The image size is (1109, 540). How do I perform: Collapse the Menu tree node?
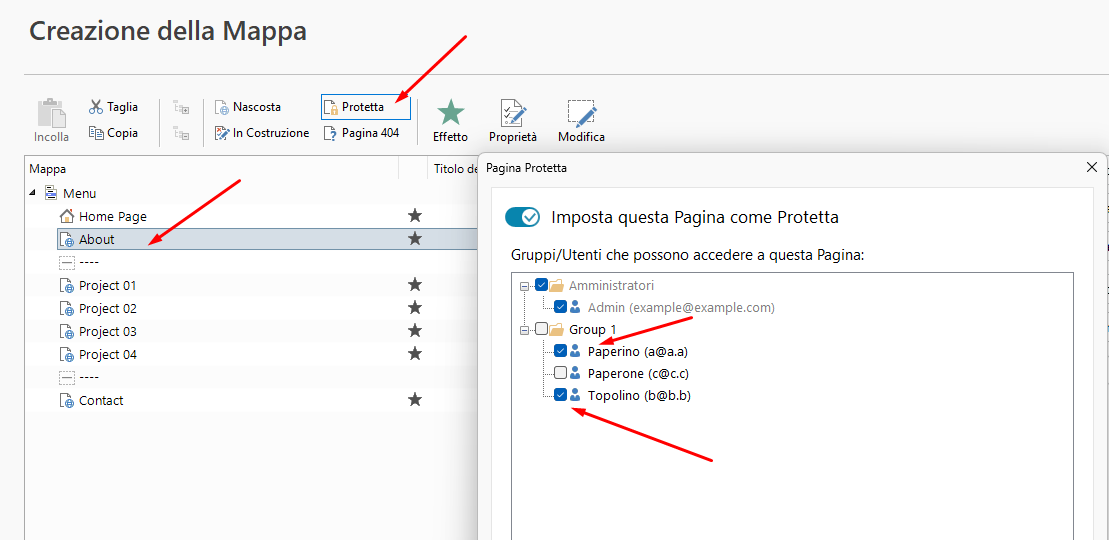[32, 194]
